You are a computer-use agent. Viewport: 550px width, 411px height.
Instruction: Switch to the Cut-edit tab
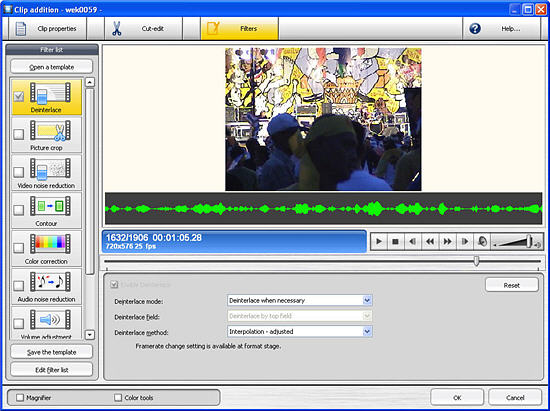(x=143, y=29)
